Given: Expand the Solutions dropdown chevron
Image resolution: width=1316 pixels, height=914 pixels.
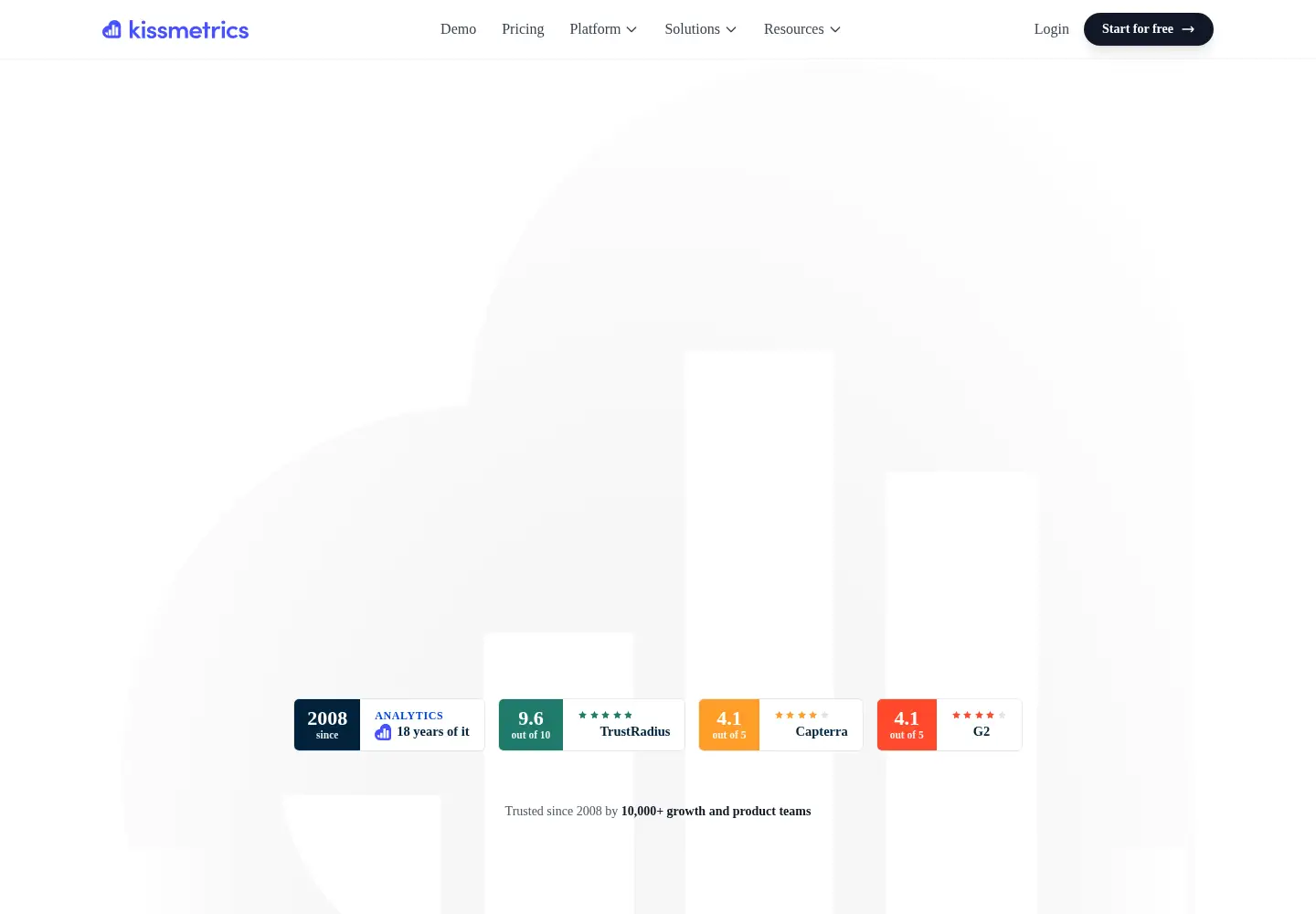Looking at the screenshot, I should click(731, 30).
